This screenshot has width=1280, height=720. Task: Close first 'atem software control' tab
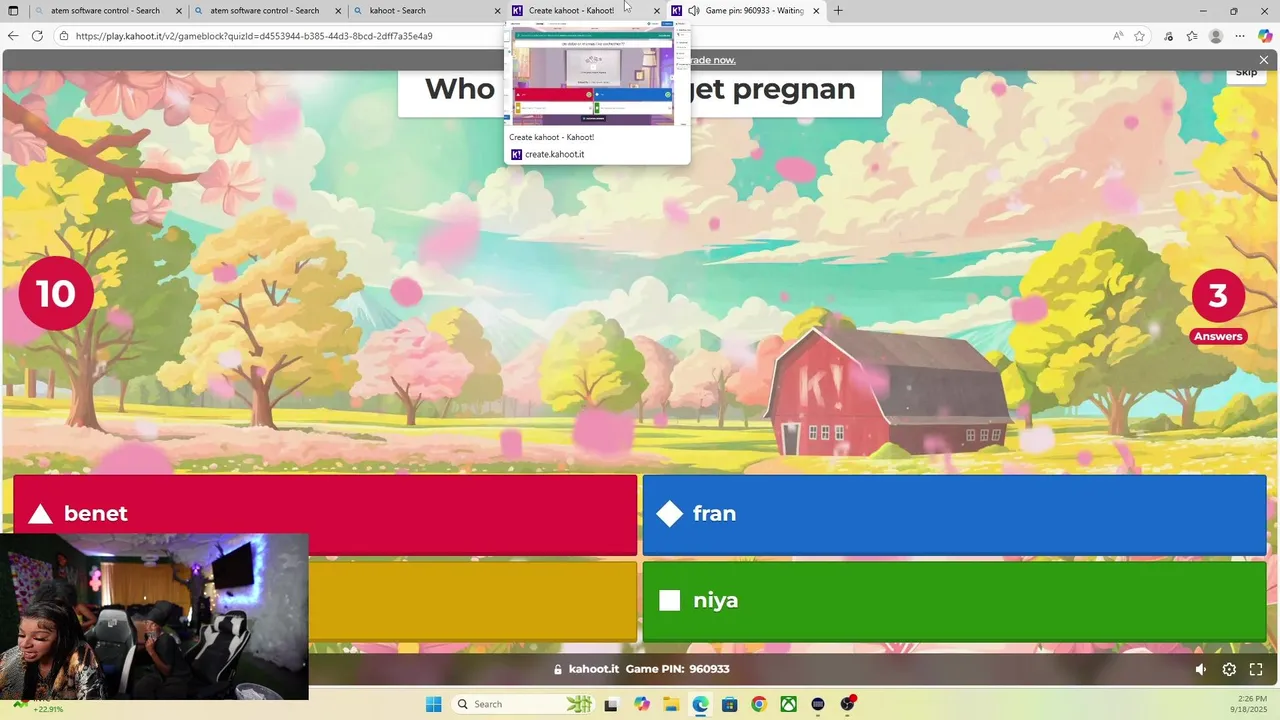click(177, 11)
